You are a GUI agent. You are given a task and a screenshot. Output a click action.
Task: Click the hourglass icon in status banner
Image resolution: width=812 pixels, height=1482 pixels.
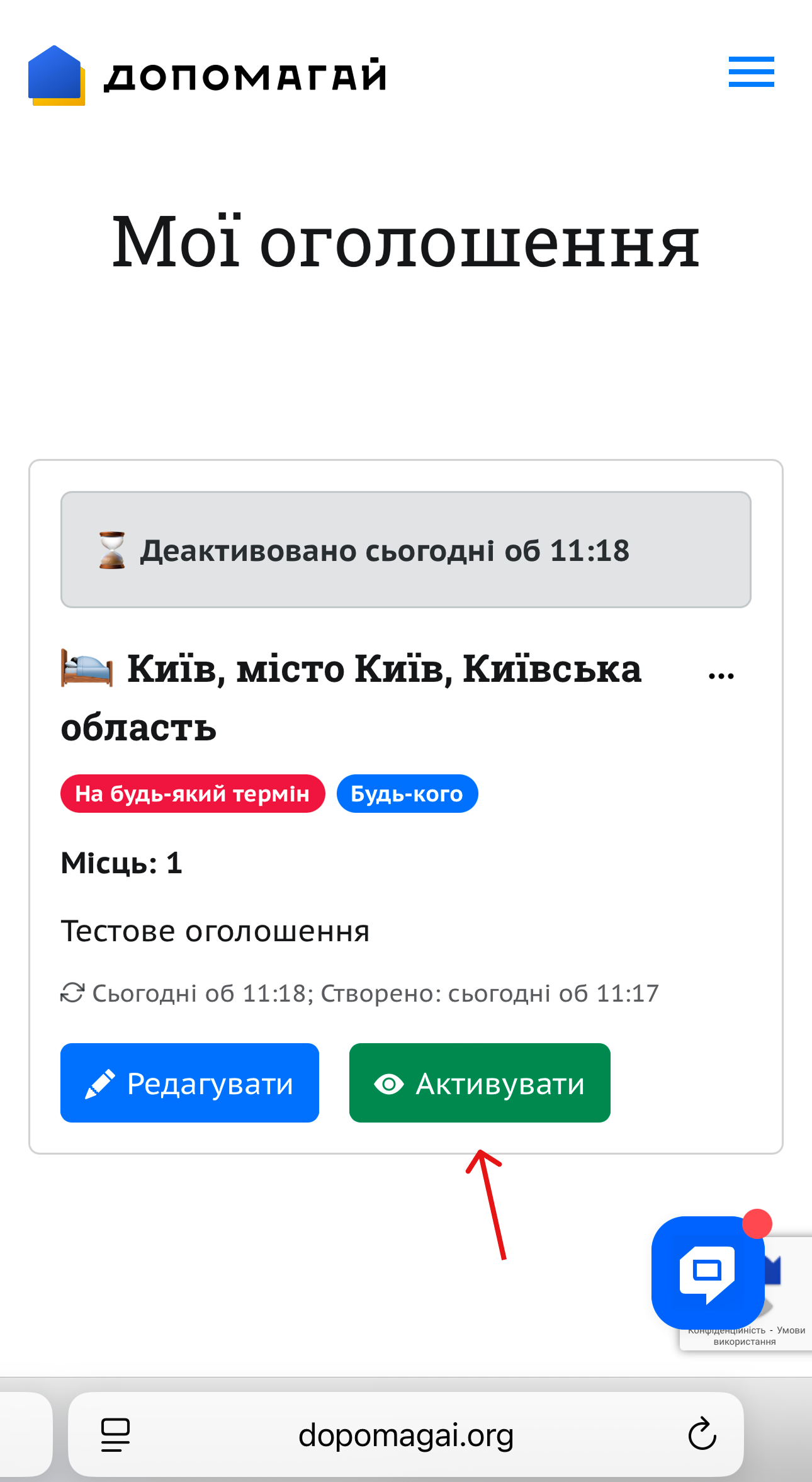[112, 550]
